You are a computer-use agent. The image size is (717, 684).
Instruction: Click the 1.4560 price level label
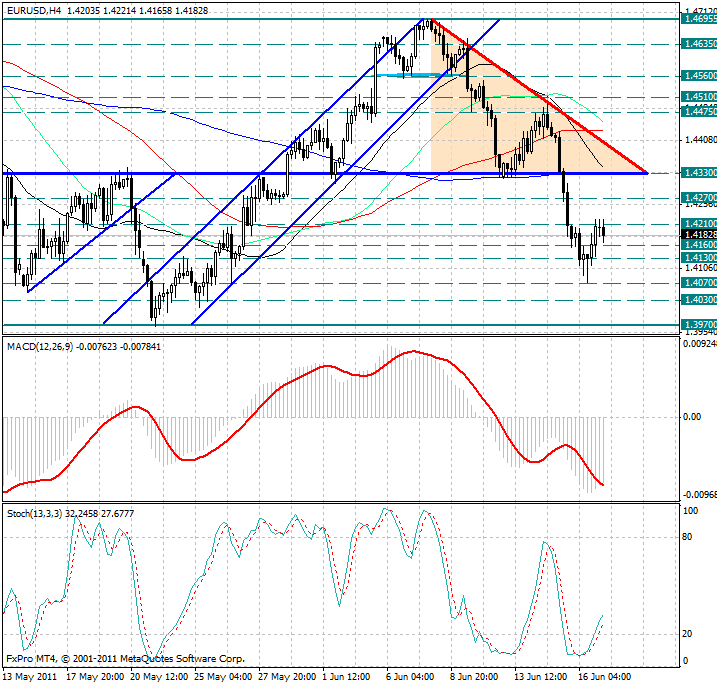click(699, 75)
